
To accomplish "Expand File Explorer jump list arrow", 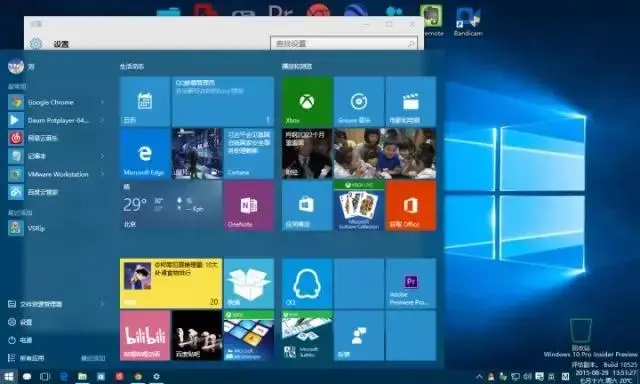I will point(102,304).
